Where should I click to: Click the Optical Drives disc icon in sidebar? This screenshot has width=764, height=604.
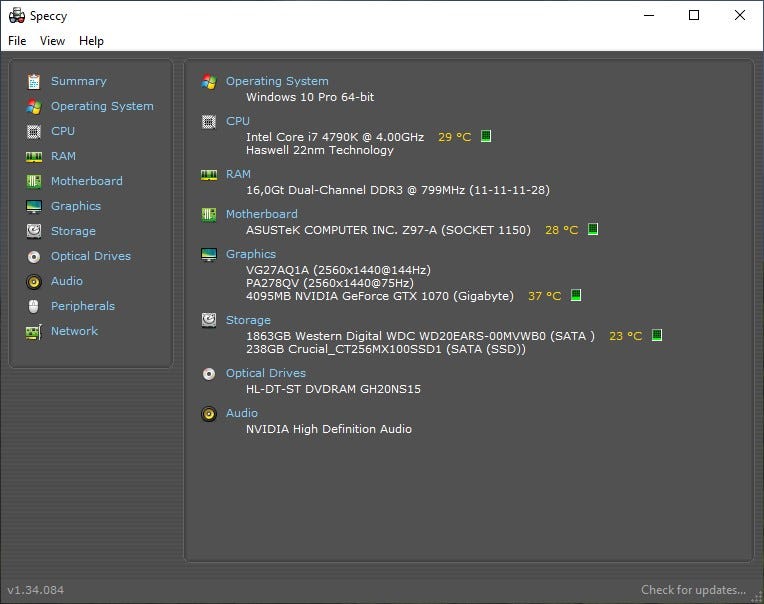tap(34, 257)
